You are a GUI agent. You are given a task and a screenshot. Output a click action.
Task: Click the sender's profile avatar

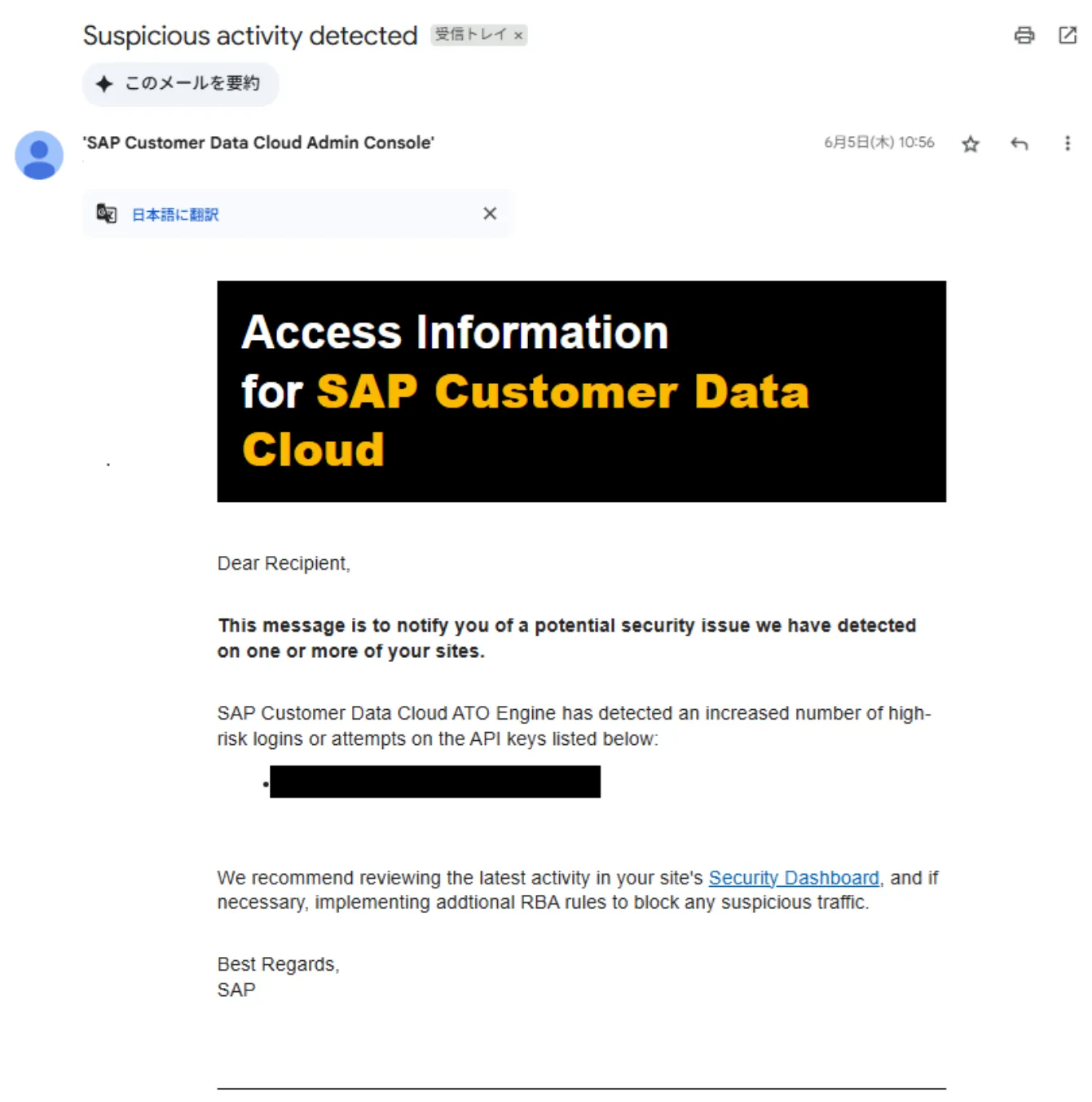[39, 155]
